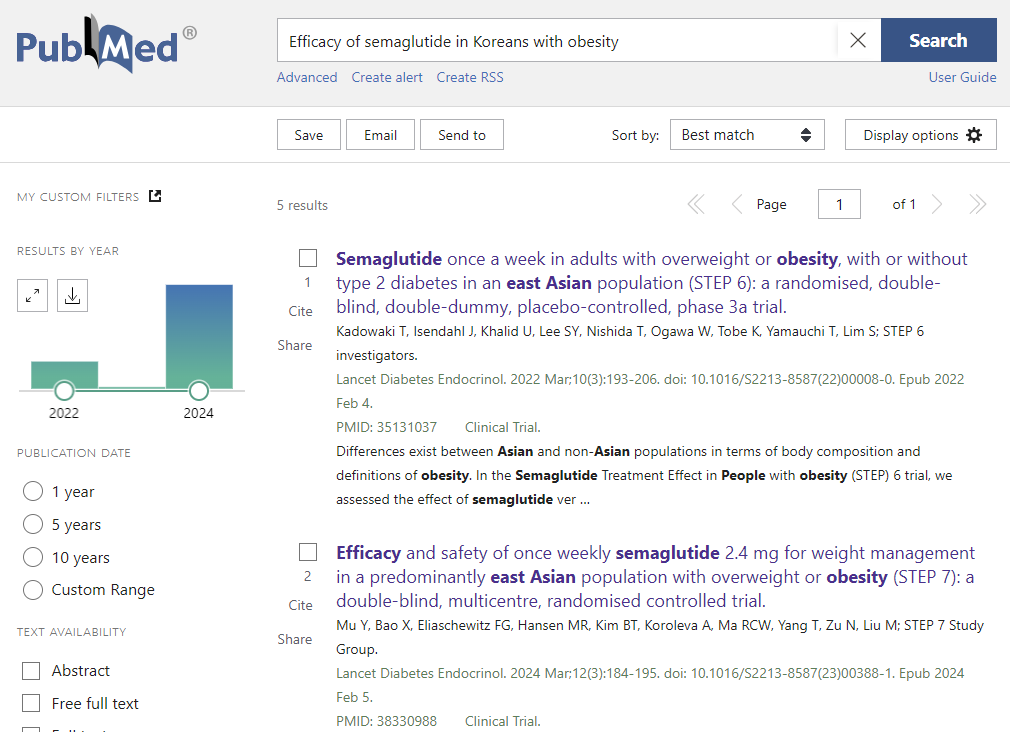Image resolution: width=1010 pixels, height=732 pixels.
Task: Select the 5 years publication date
Action: click(33, 524)
